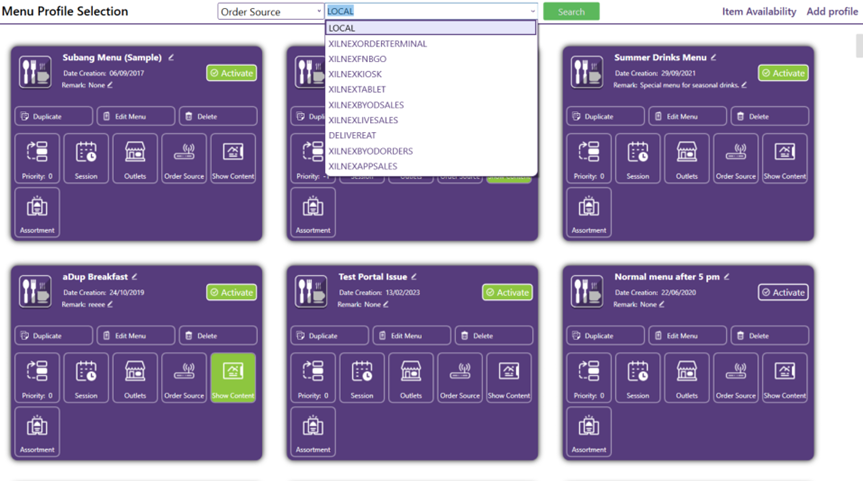Open Priority icon in Subang Menu card
The image size is (863, 481).
(37, 159)
